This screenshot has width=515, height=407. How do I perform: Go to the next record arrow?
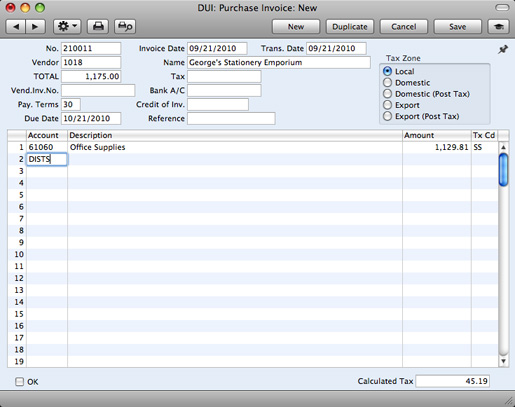pos(35,27)
